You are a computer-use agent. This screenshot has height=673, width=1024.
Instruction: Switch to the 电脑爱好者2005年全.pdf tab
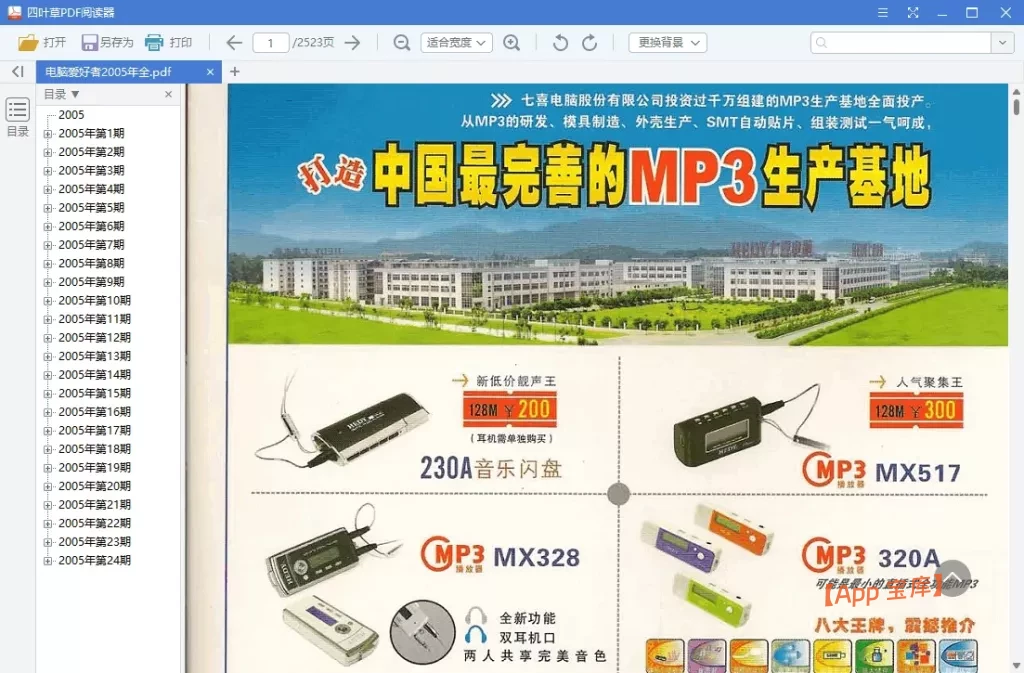pos(115,72)
